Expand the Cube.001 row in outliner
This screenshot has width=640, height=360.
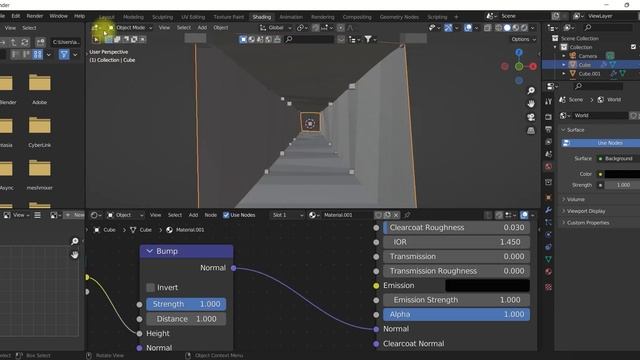(564, 74)
